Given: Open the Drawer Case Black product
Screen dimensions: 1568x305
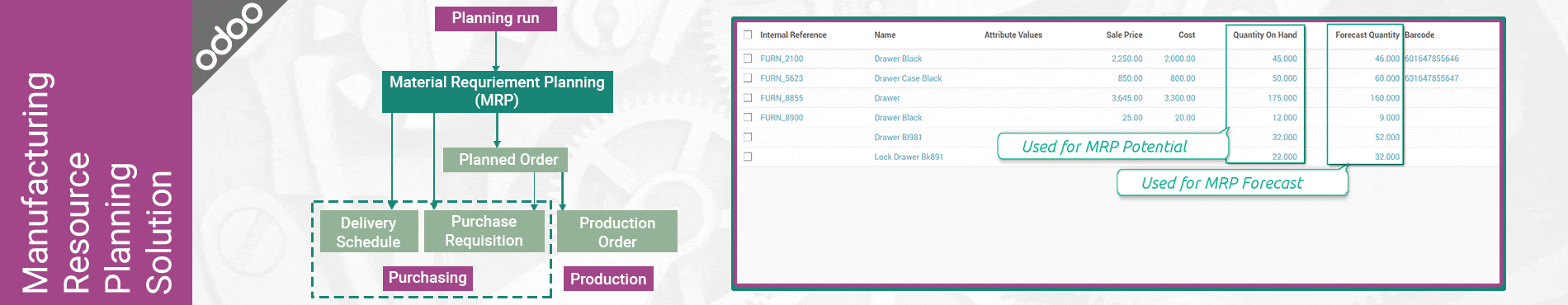Looking at the screenshot, I should click(x=908, y=78).
